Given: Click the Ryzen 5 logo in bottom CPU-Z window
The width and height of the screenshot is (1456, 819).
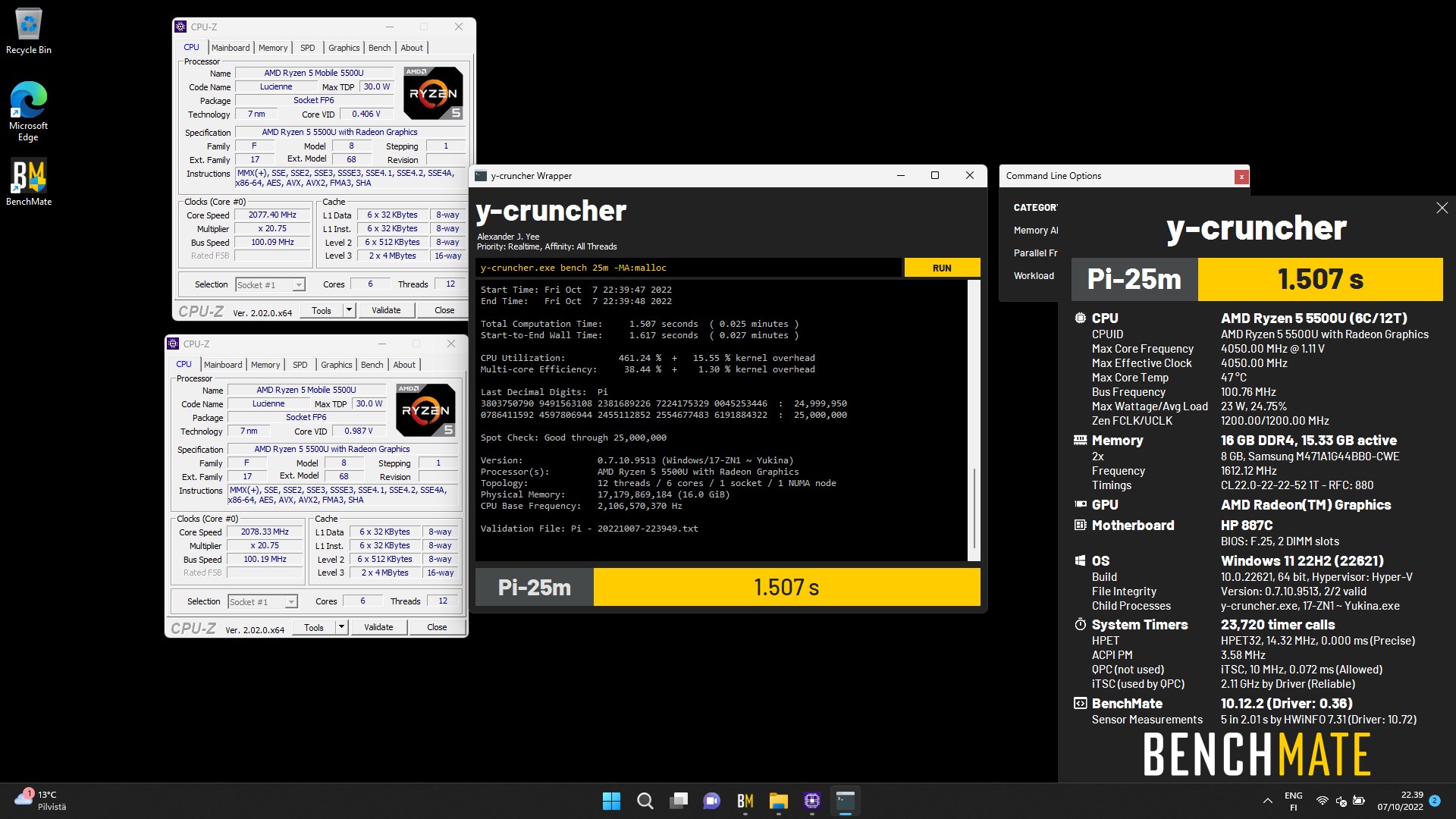Looking at the screenshot, I should point(425,410).
